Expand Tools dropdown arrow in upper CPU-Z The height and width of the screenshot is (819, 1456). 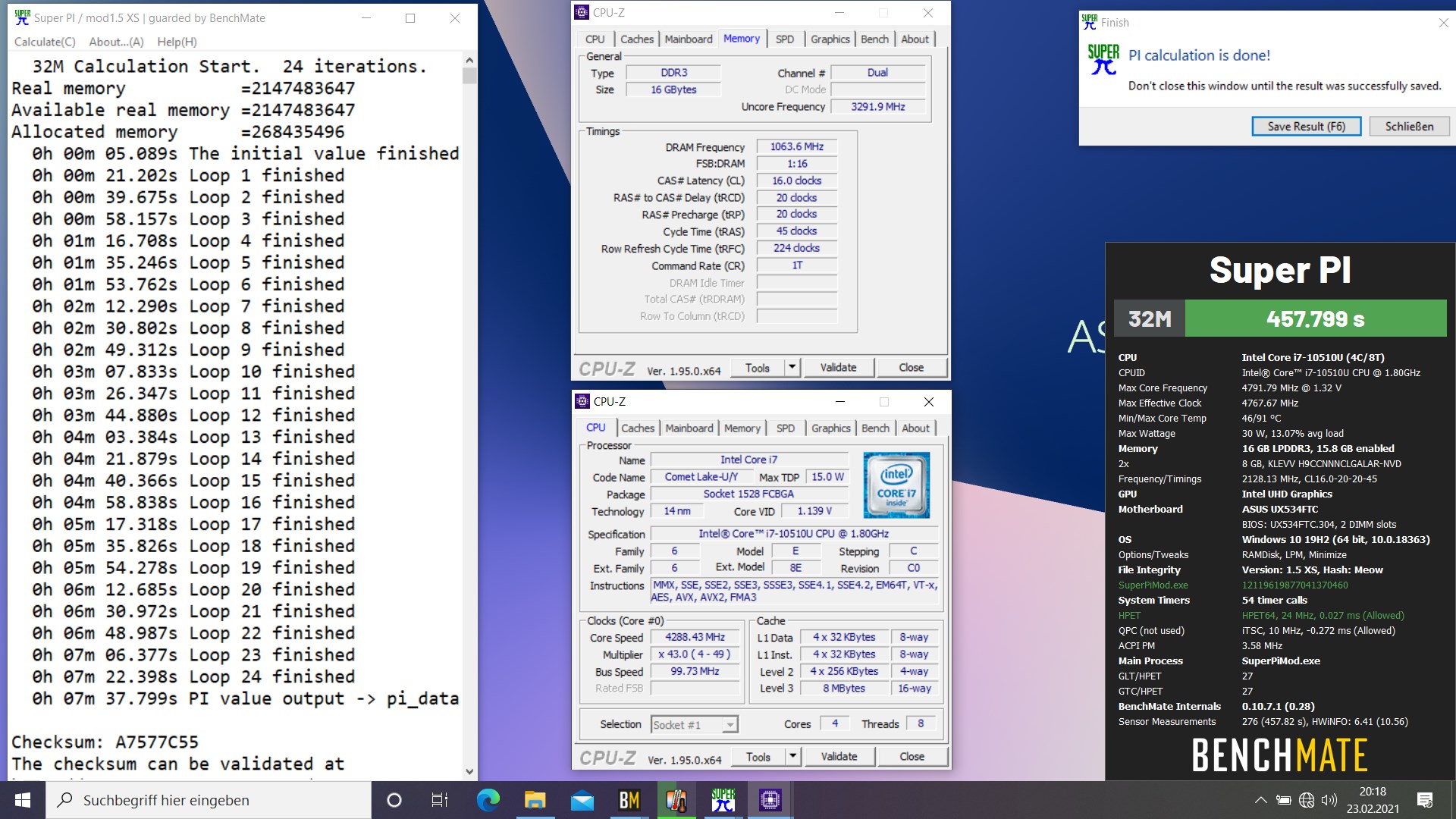click(x=792, y=368)
